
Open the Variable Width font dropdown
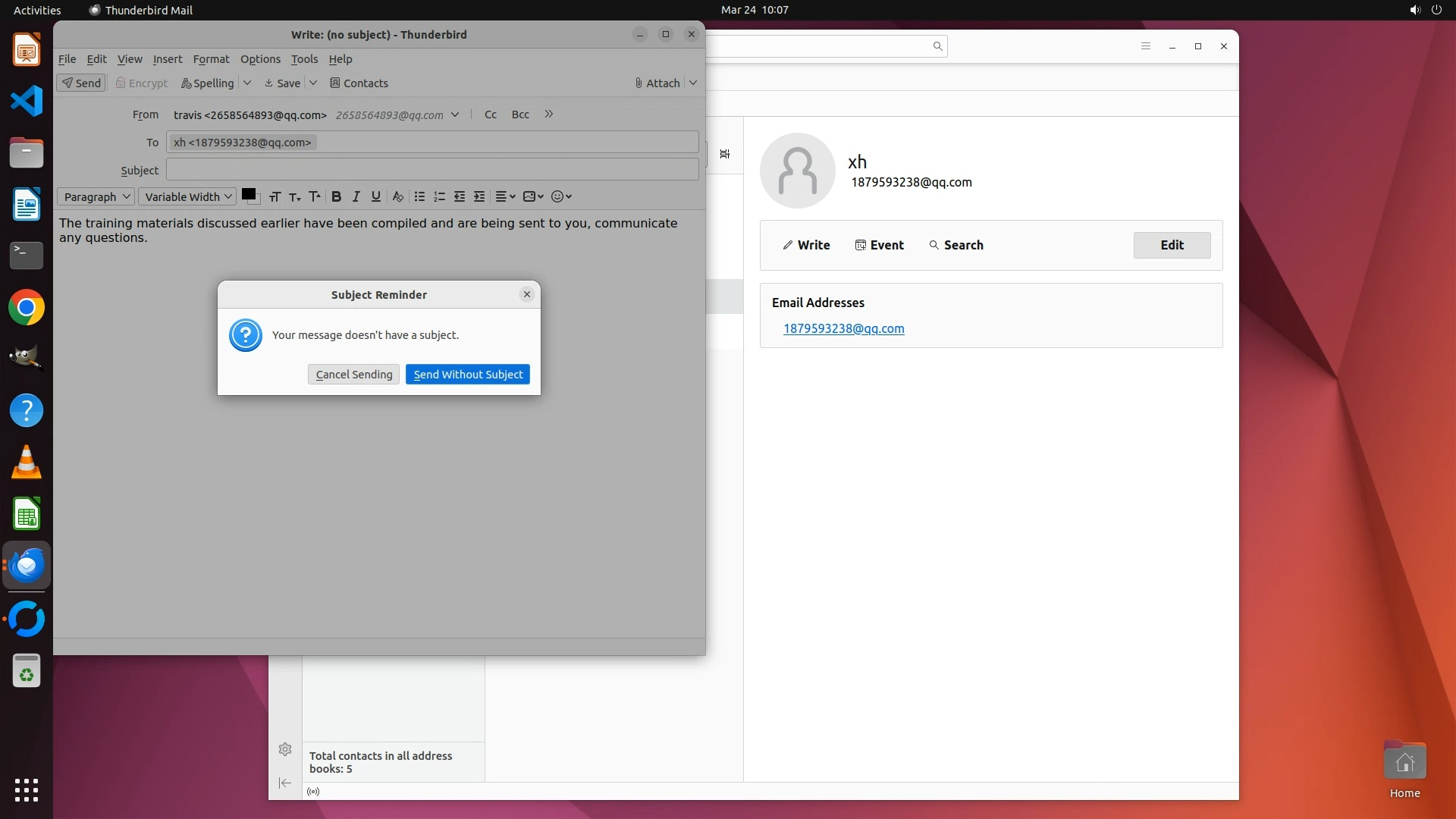pyautogui.click(x=187, y=196)
